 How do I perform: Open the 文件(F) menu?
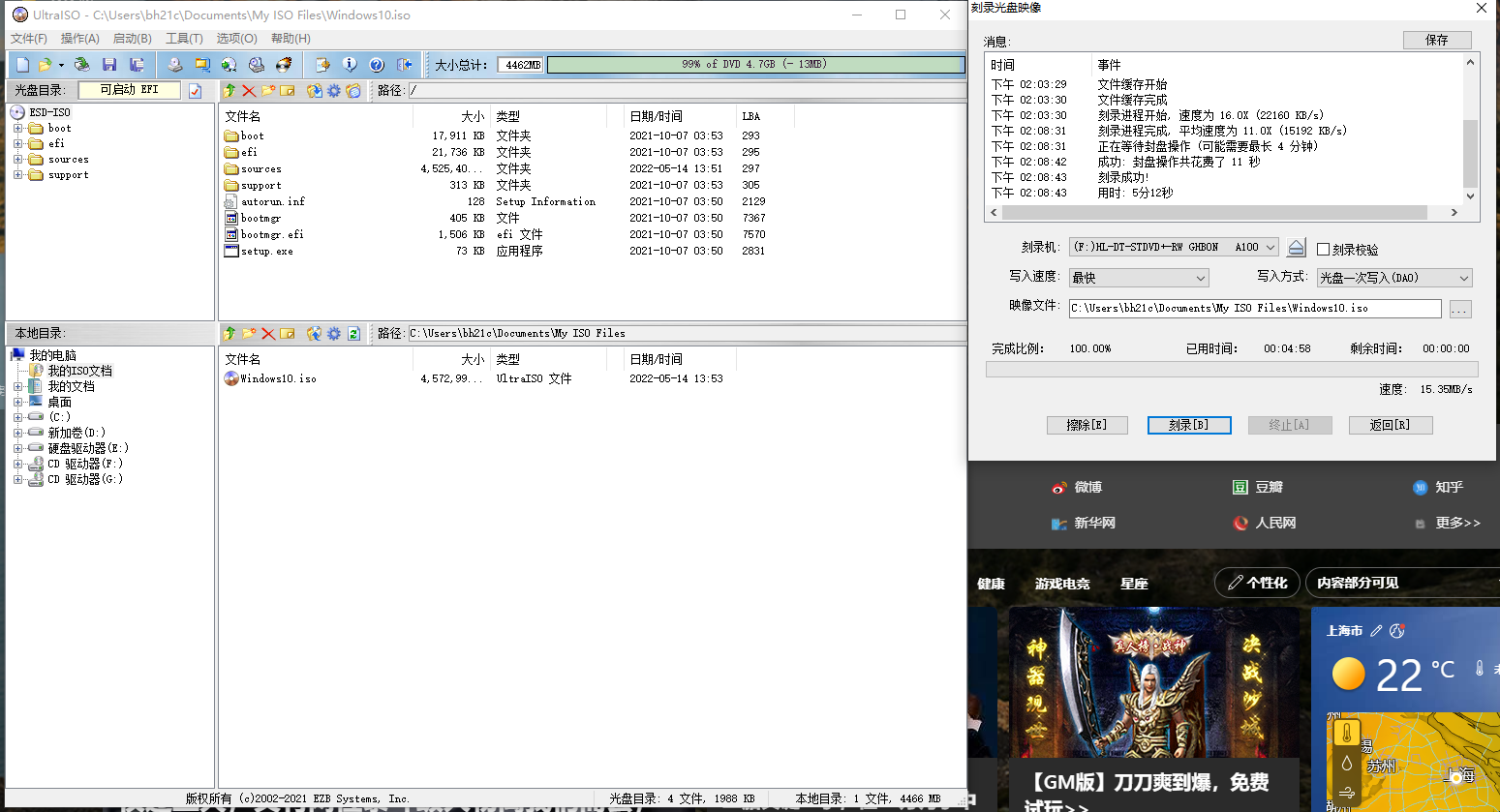[29, 39]
